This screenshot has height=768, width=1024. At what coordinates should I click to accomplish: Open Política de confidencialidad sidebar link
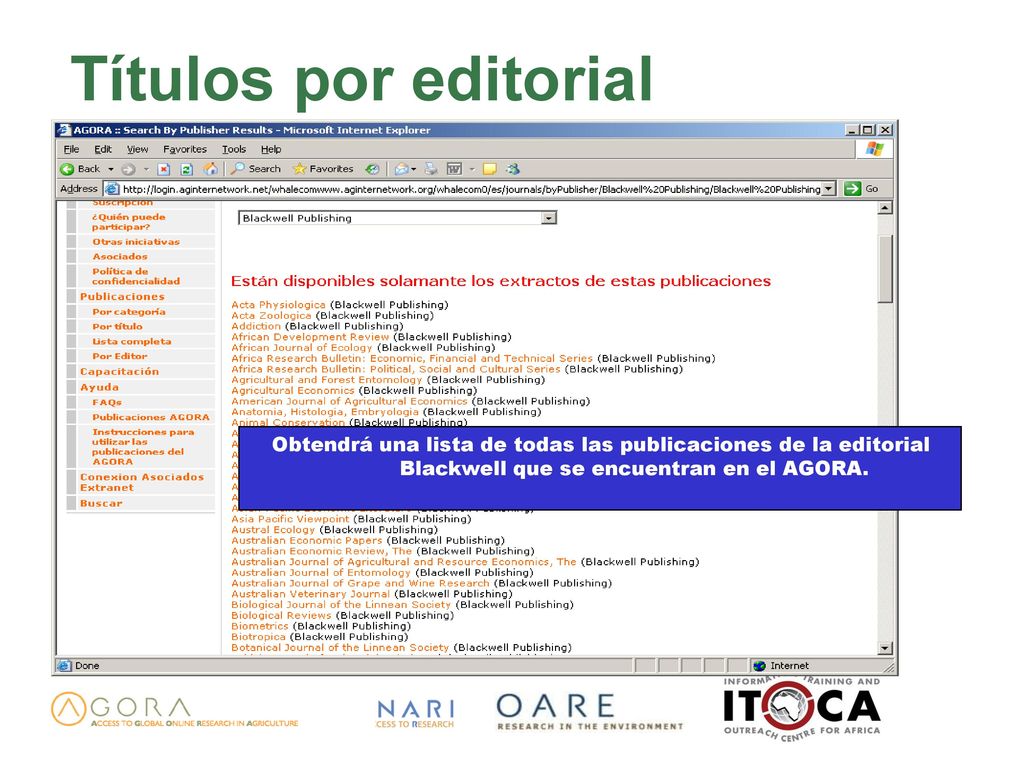tap(136, 276)
